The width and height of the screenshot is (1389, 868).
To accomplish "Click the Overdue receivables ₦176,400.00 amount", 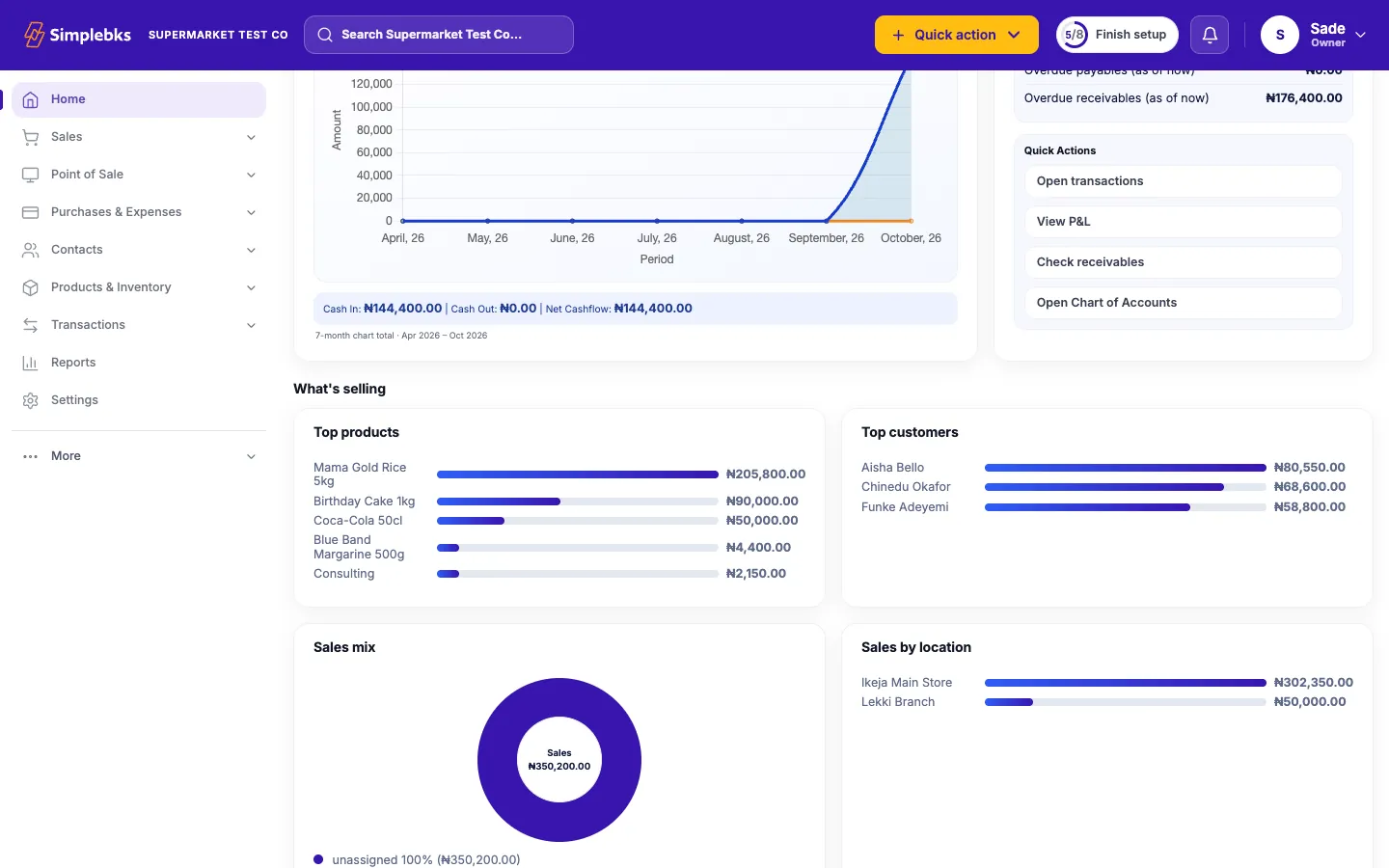I will pyautogui.click(x=1304, y=98).
